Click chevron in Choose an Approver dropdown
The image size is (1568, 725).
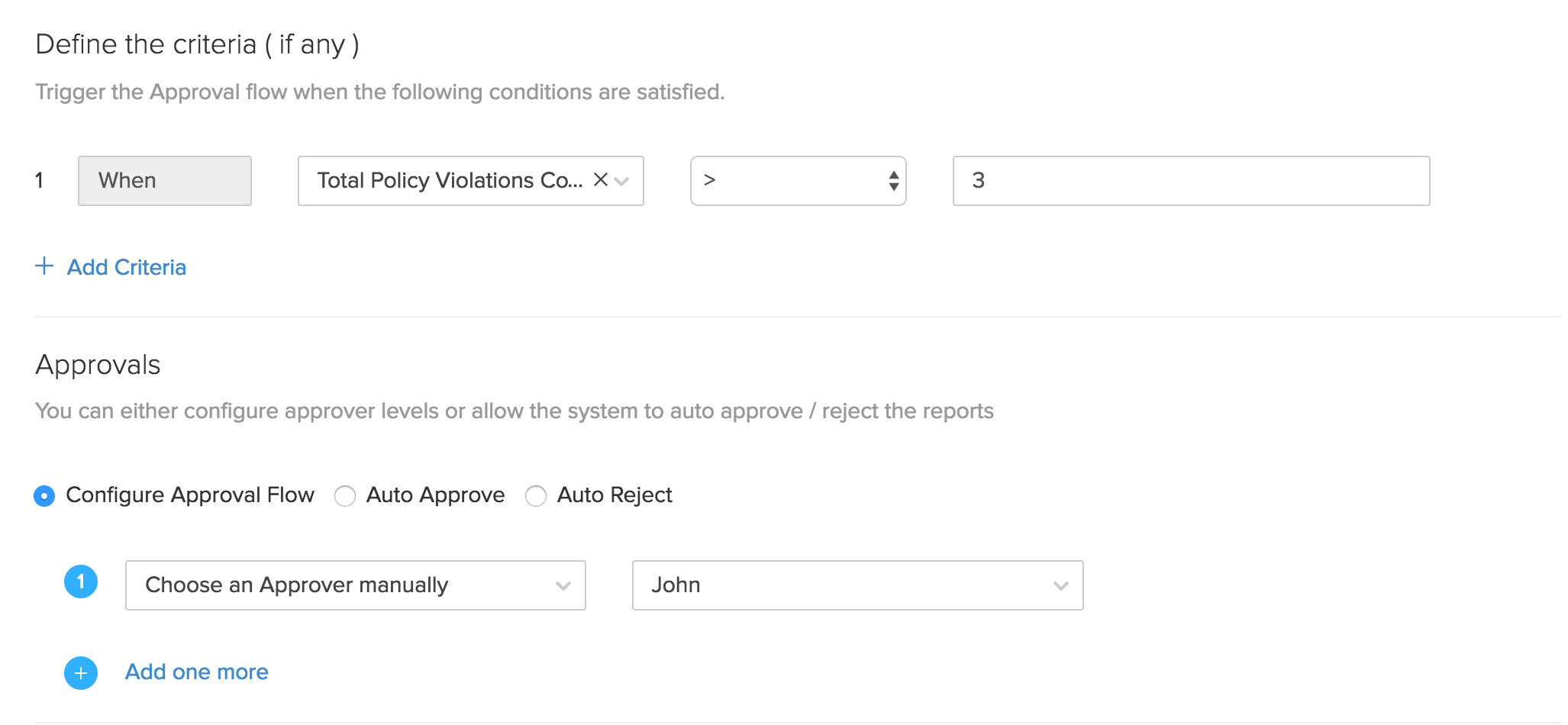tap(563, 586)
